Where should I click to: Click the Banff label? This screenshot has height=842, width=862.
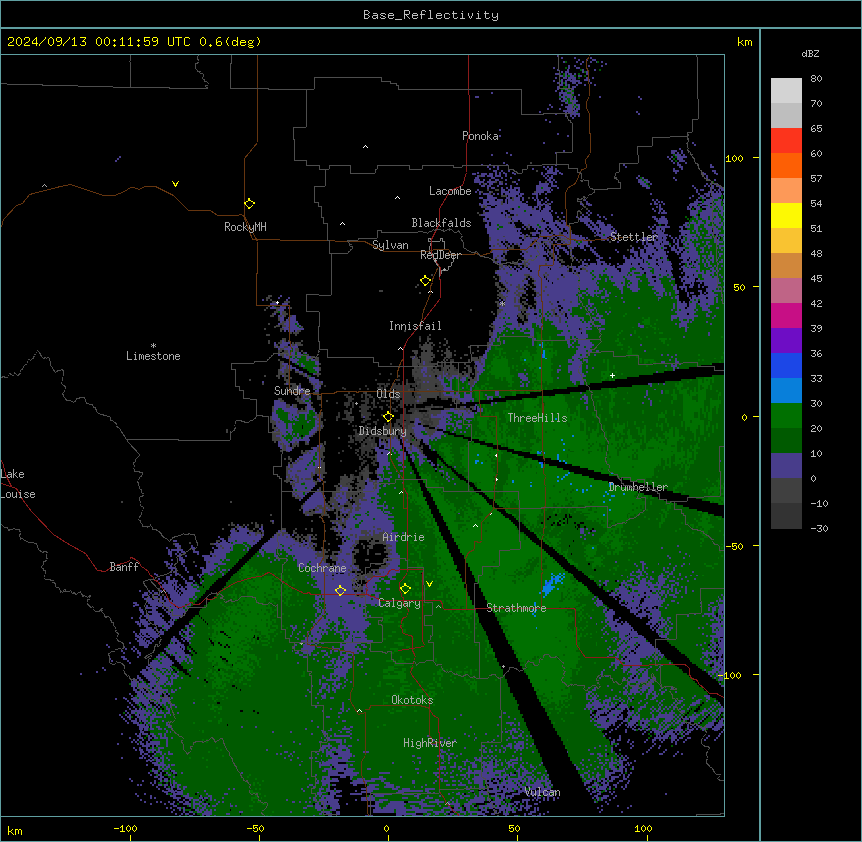coord(124,567)
